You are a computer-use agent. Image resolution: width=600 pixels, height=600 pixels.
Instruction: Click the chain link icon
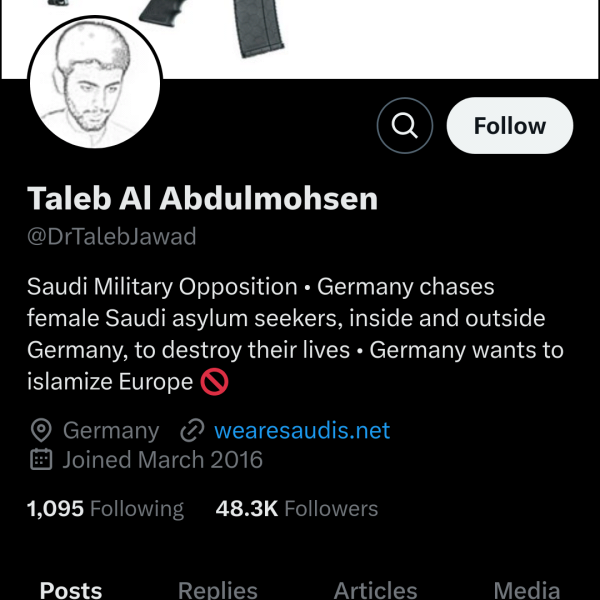[x=191, y=431]
